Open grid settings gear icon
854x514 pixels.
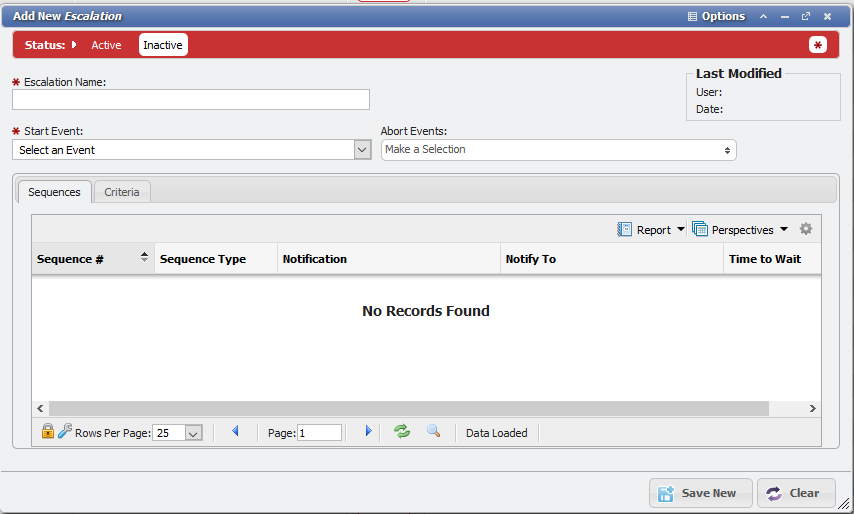pyautogui.click(x=806, y=229)
